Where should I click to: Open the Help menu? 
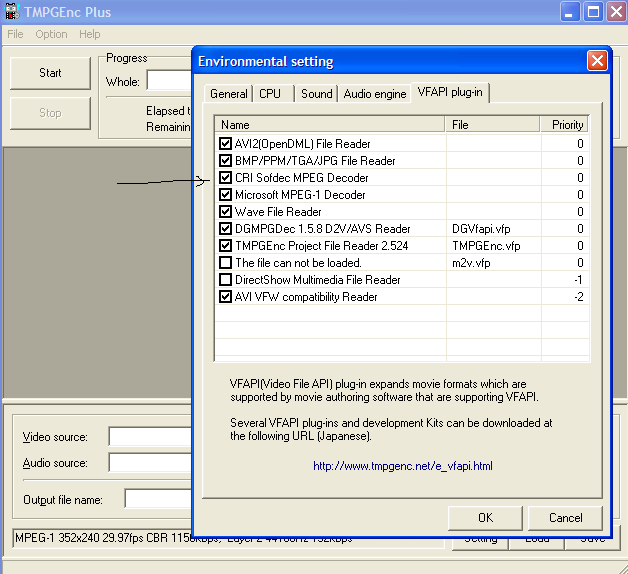[90, 34]
